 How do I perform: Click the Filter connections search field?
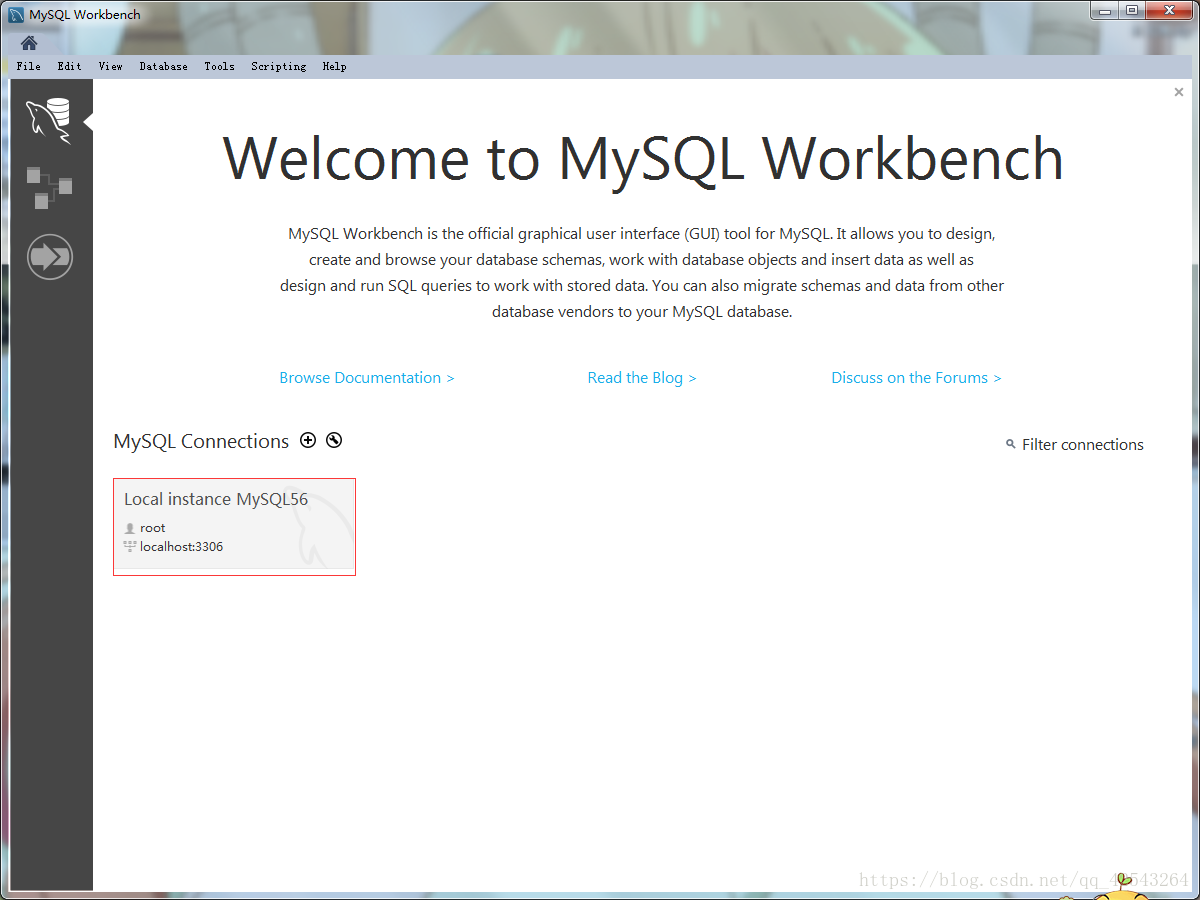point(1083,444)
